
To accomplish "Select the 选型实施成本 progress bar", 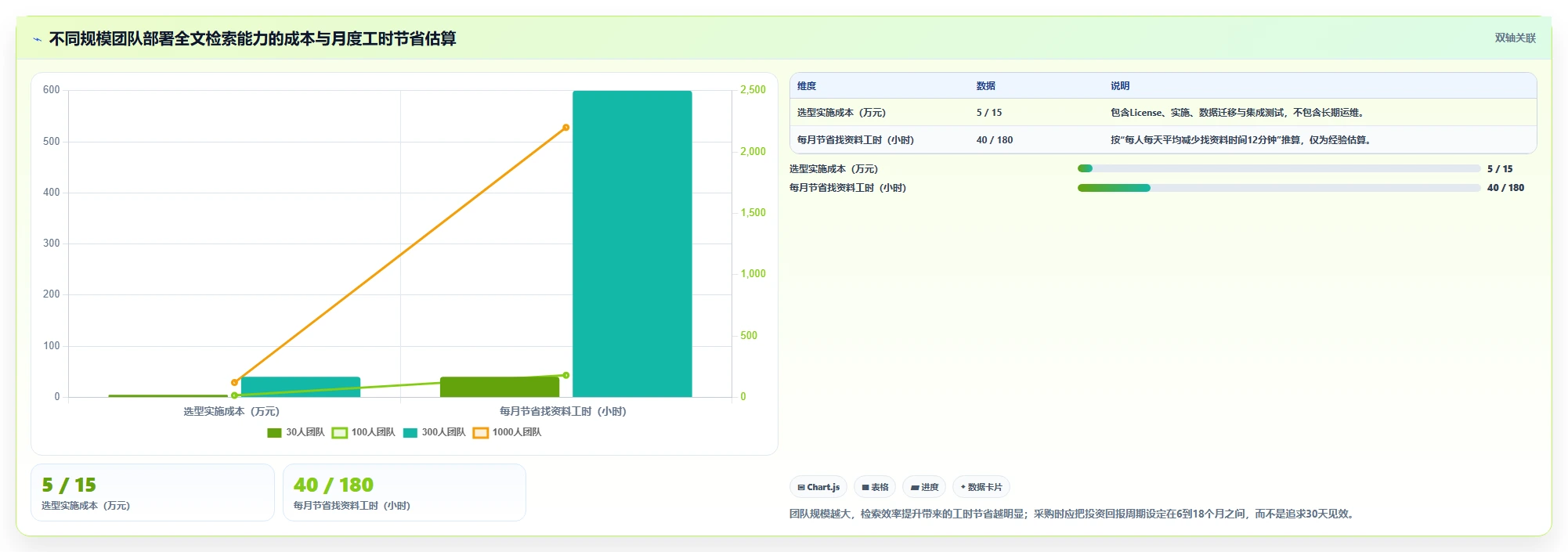I will [x=1279, y=168].
